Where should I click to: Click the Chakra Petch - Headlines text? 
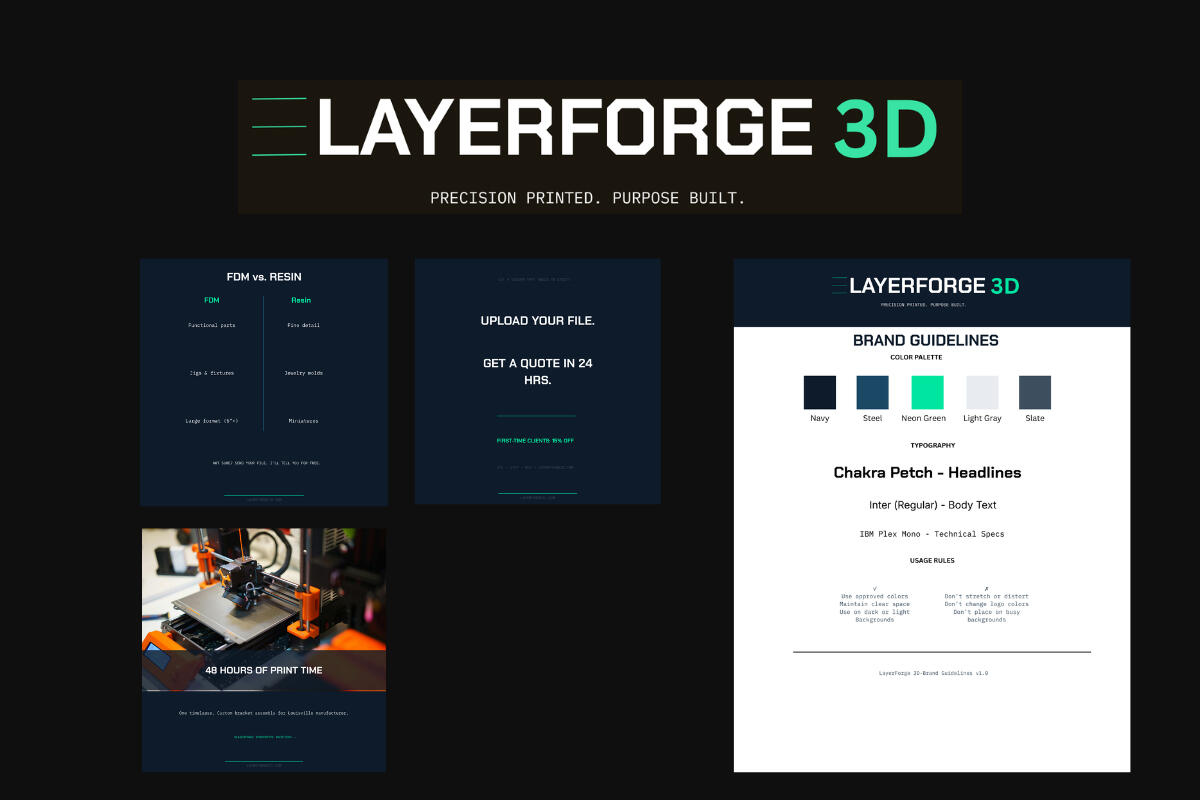927,472
